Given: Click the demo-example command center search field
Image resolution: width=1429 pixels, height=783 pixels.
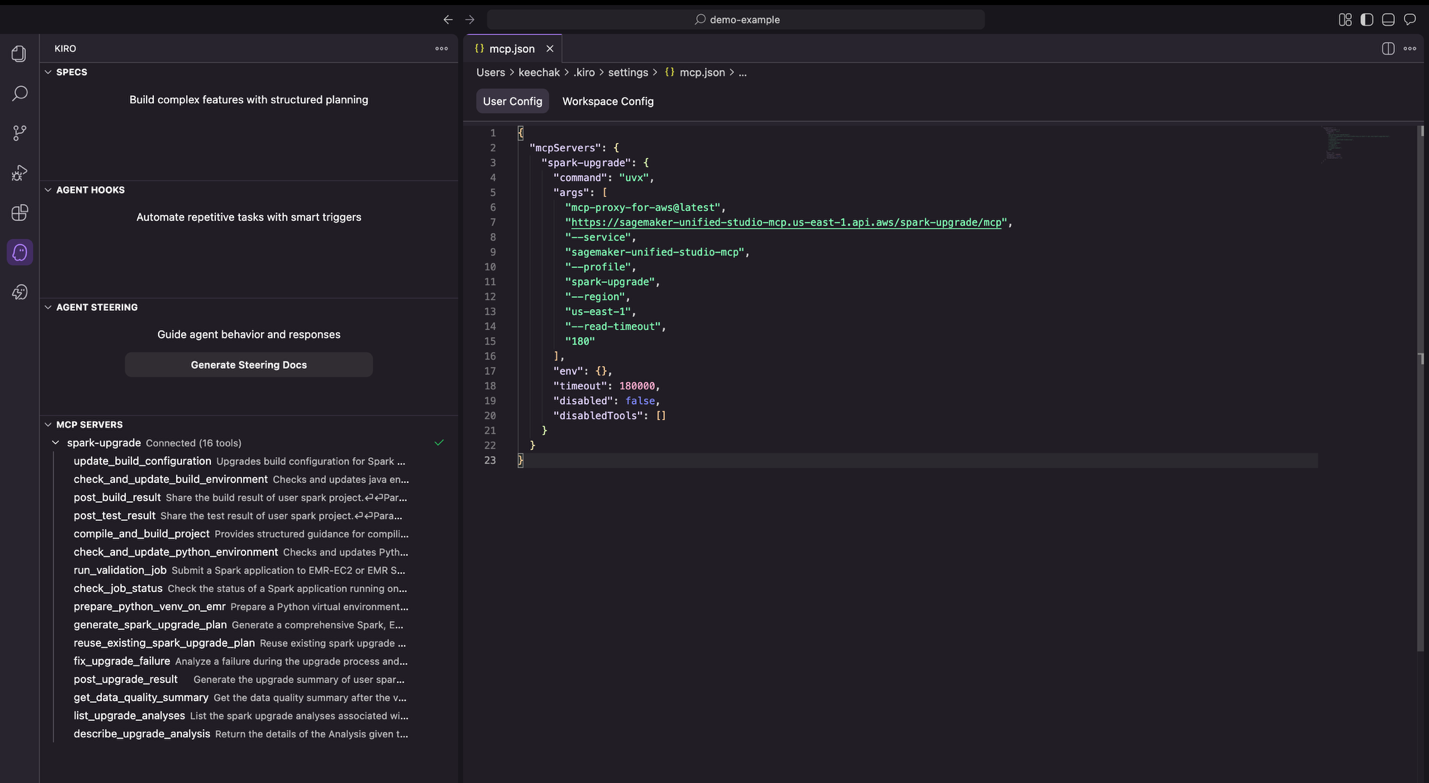Looking at the screenshot, I should coord(736,20).
